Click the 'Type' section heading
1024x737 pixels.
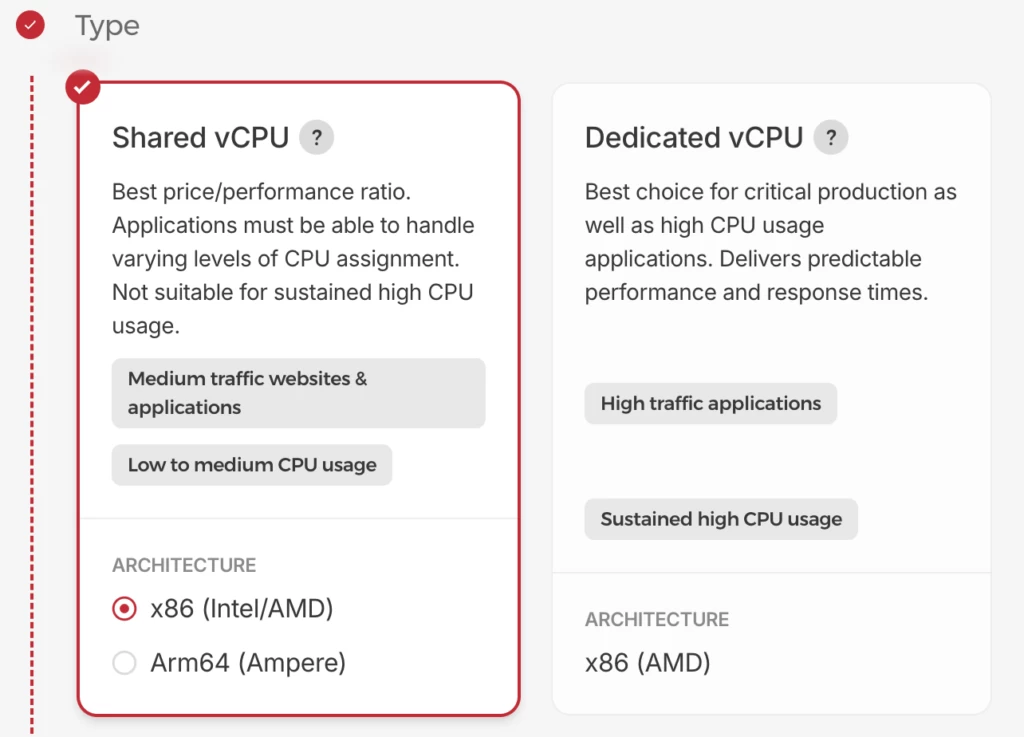click(x=107, y=26)
